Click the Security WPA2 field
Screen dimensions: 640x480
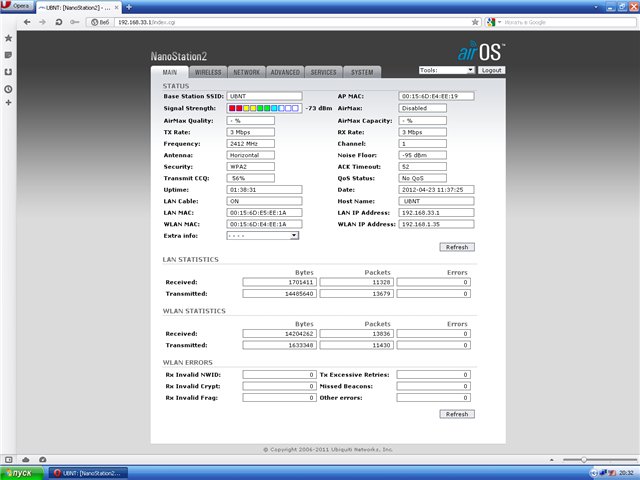pyautogui.click(x=251, y=167)
